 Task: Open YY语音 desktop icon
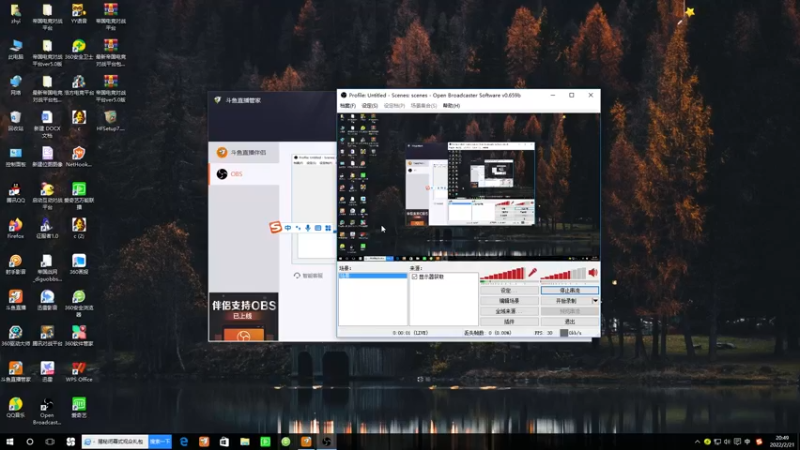pos(79,14)
